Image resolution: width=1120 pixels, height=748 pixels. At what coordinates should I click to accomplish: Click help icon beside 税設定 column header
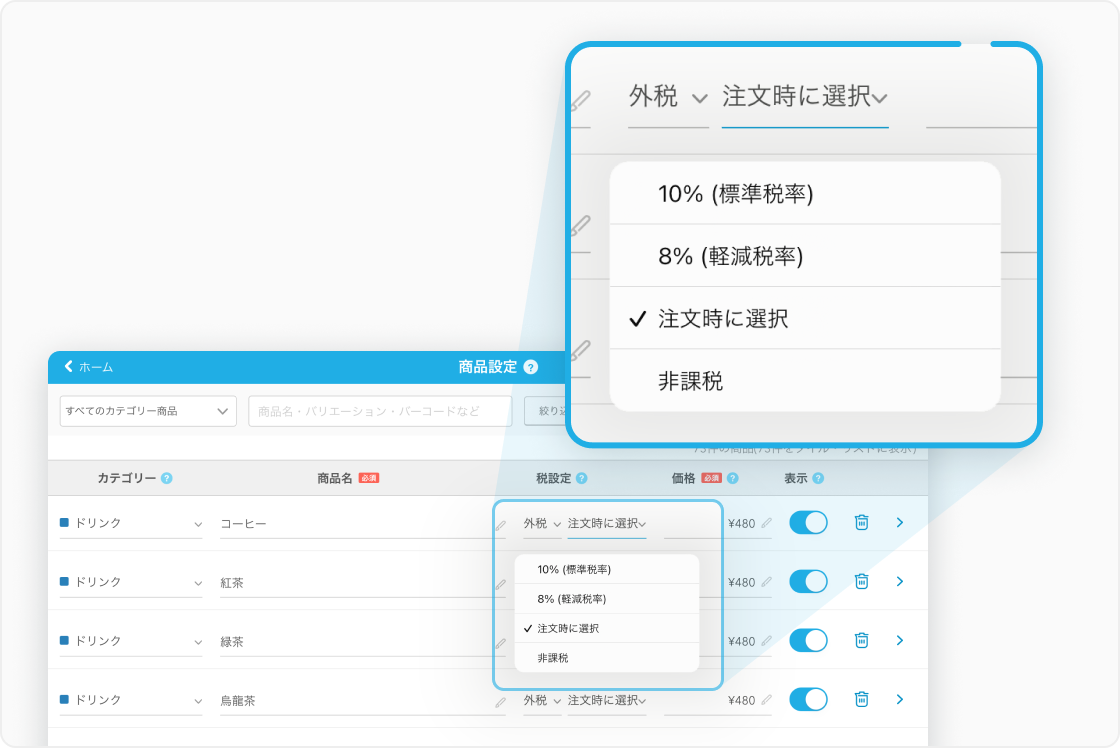tap(581, 478)
